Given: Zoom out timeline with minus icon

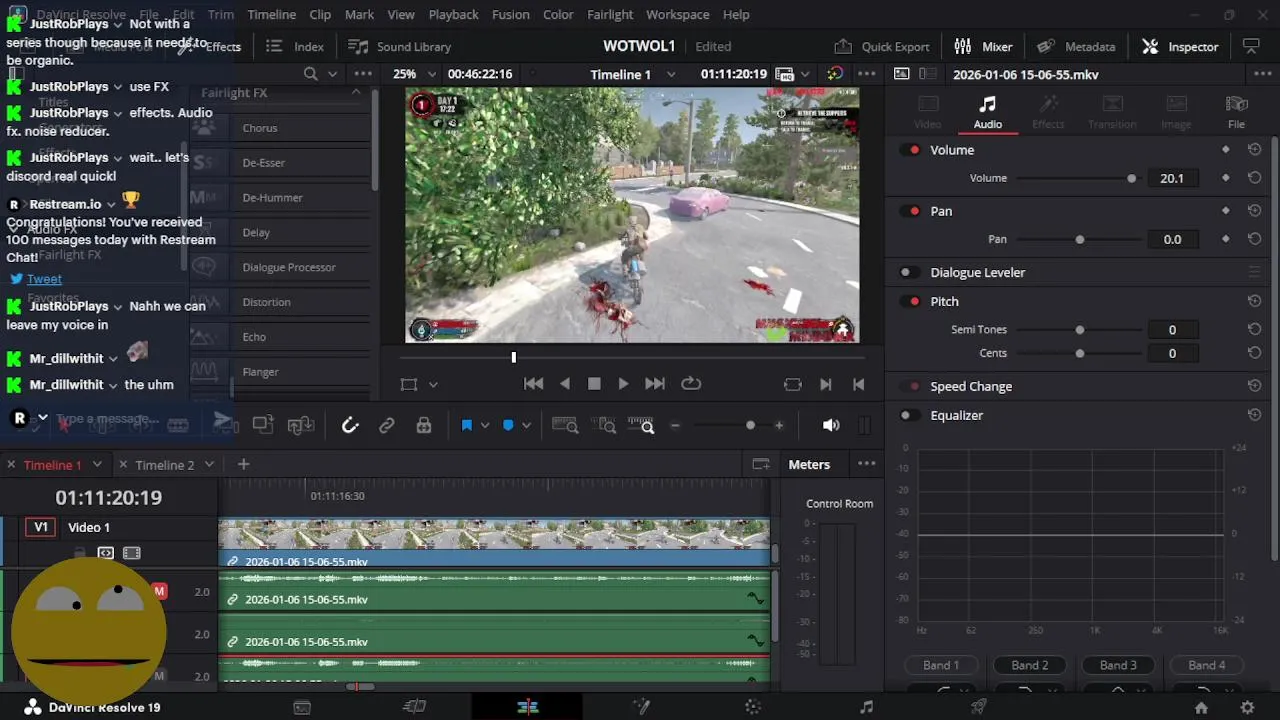Looking at the screenshot, I should pos(675,425).
